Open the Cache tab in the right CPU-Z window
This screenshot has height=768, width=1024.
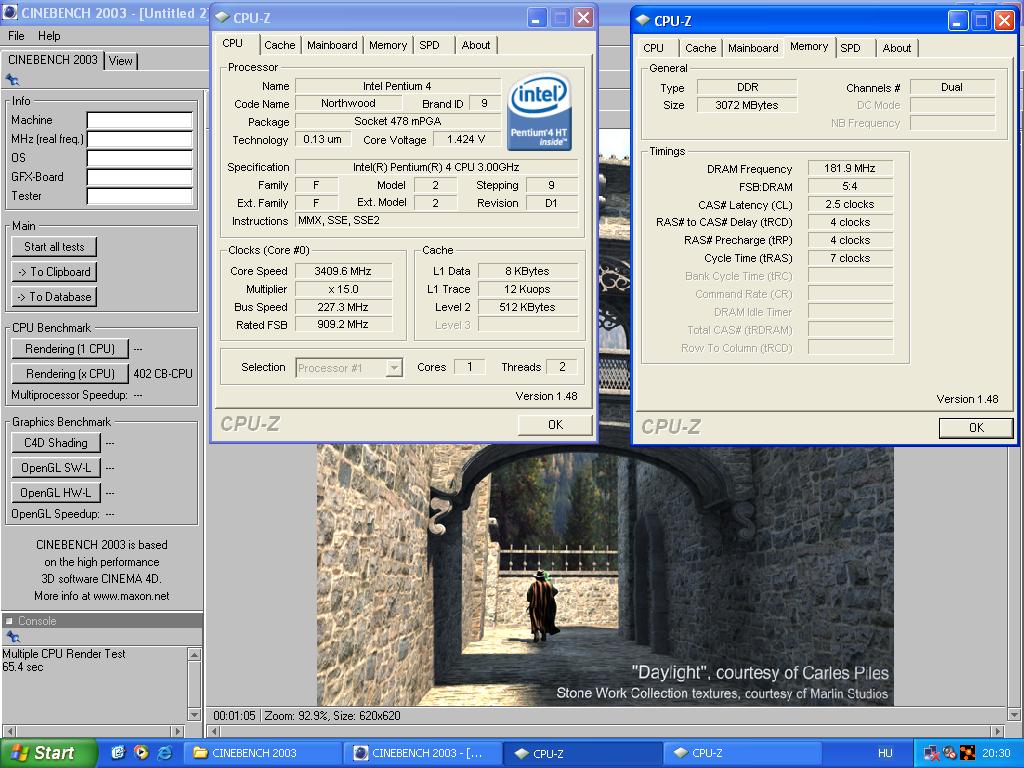[x=700, y=48]
